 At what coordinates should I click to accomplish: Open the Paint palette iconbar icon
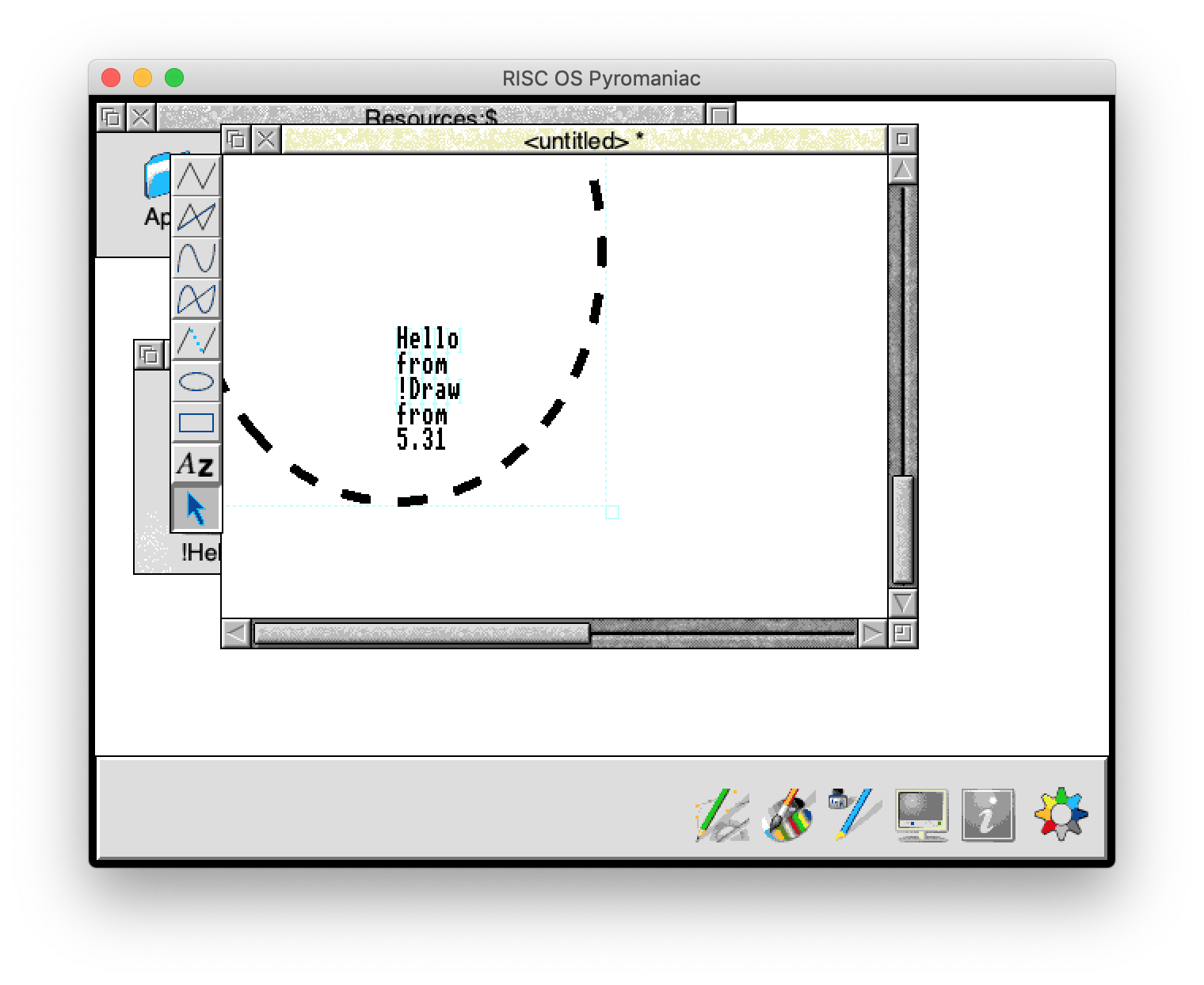click(788, 815)
